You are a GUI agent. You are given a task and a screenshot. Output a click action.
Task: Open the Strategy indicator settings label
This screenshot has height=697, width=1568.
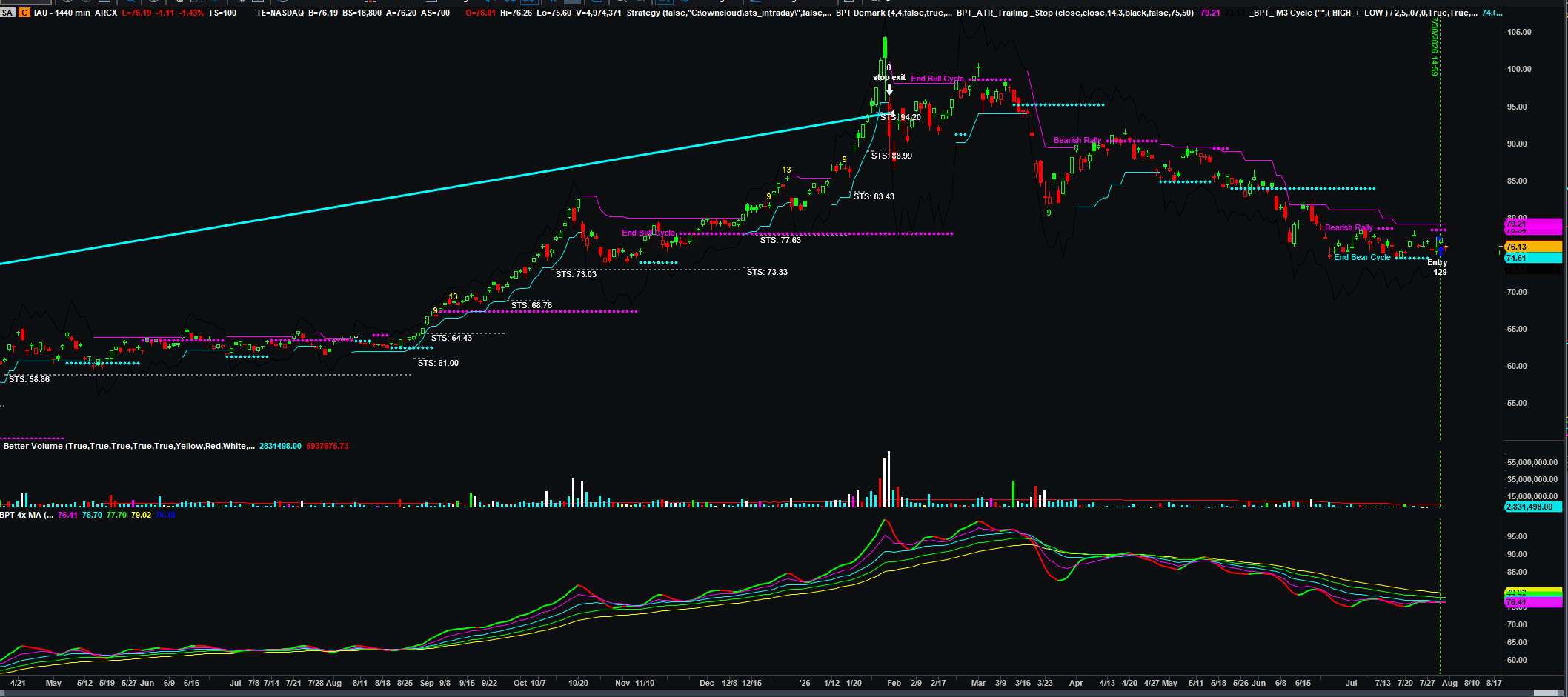(728, 13)
